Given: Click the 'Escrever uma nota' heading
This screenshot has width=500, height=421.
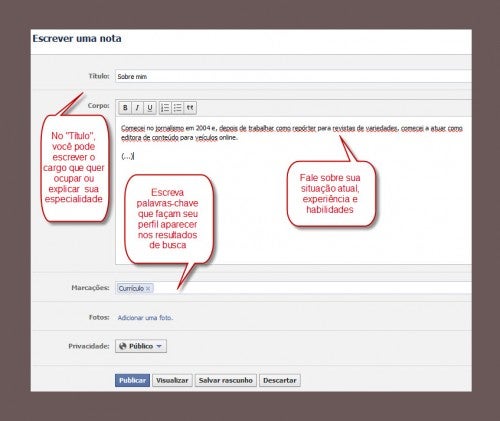Looking at the screenshot, I should tap(77, 39).
